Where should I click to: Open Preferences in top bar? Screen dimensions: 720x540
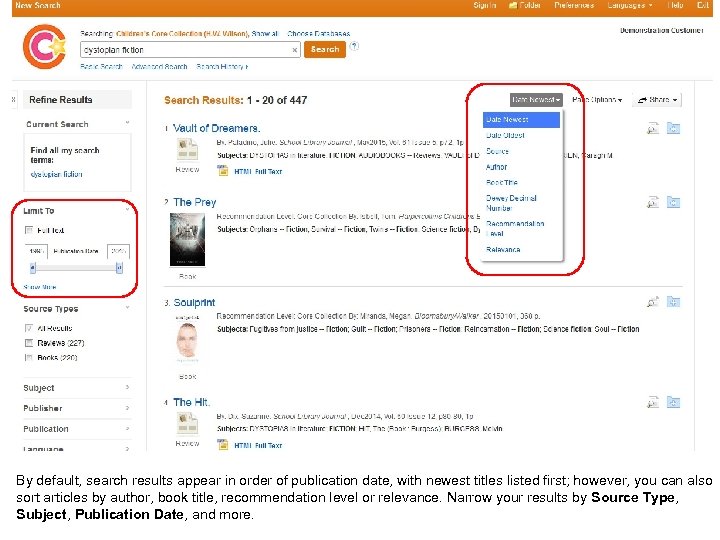[x=574, y=6]
